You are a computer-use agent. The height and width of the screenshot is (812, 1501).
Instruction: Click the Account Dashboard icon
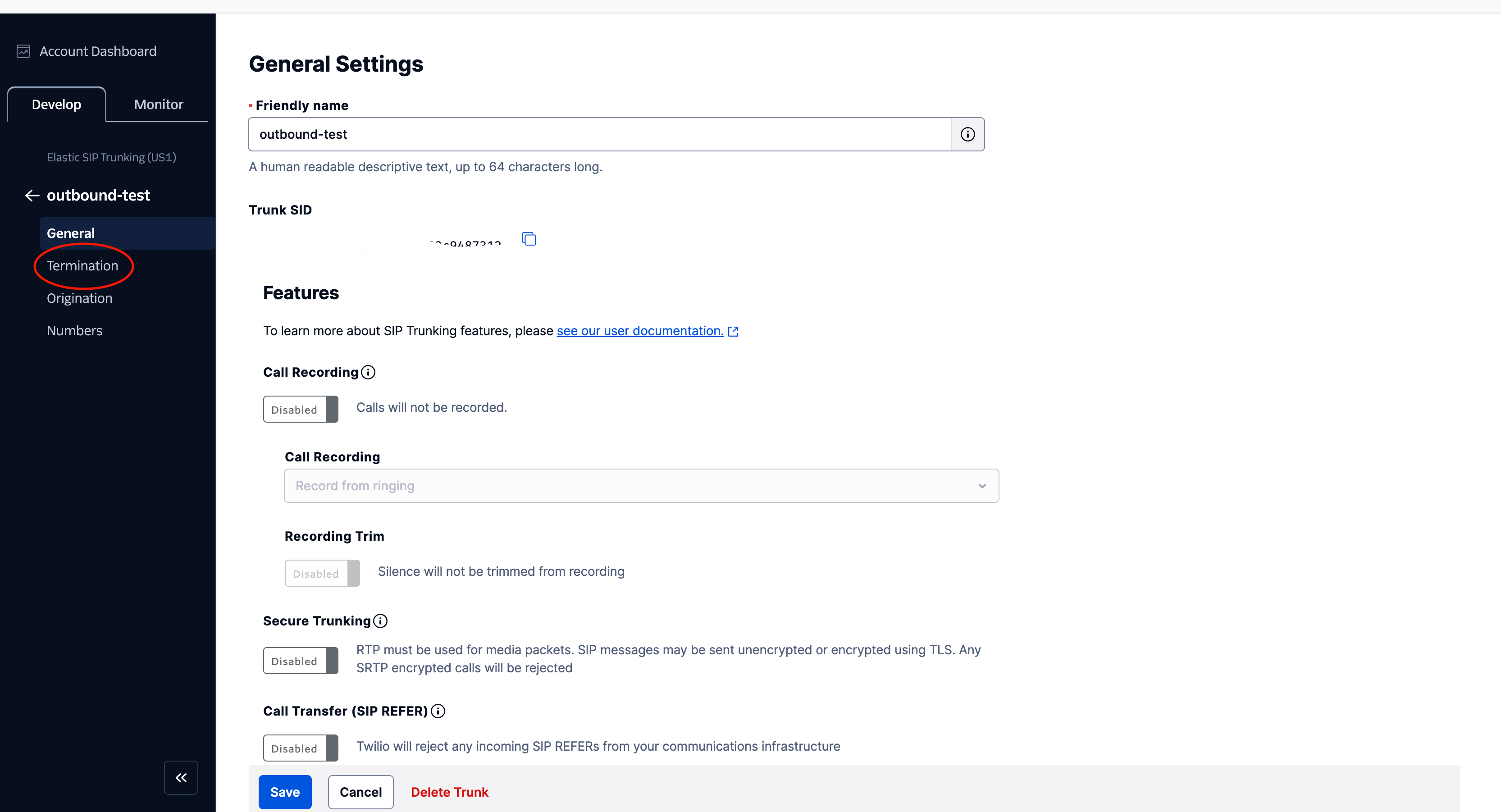coord(23,51)
